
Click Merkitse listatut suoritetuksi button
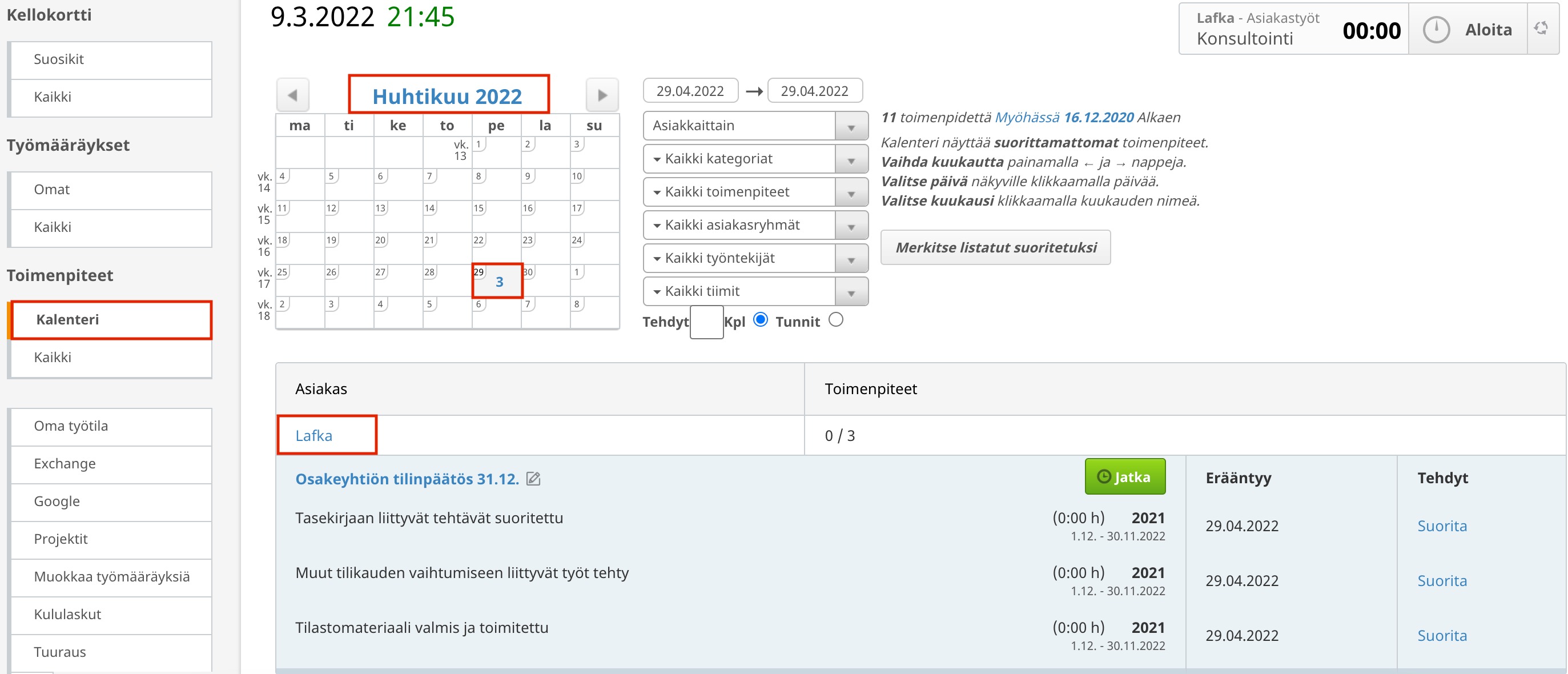pyautogui.click(x=995, y=248)
